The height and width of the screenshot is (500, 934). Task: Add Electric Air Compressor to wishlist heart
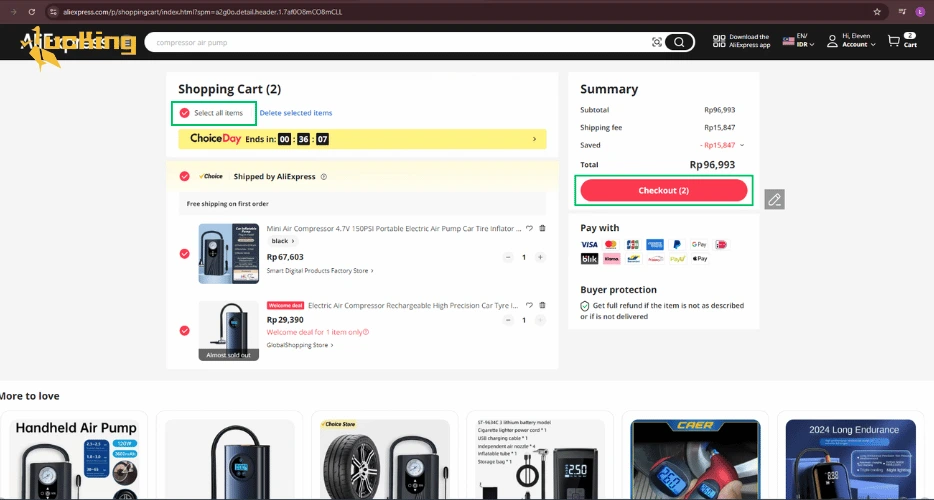point(530,305)
